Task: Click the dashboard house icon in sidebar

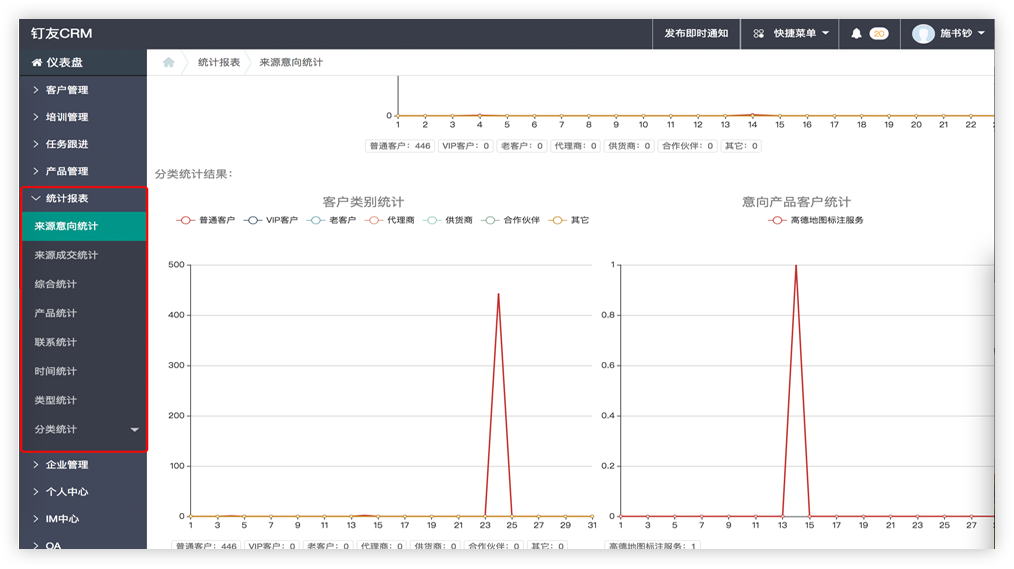Action: click(x=37, y=63)
